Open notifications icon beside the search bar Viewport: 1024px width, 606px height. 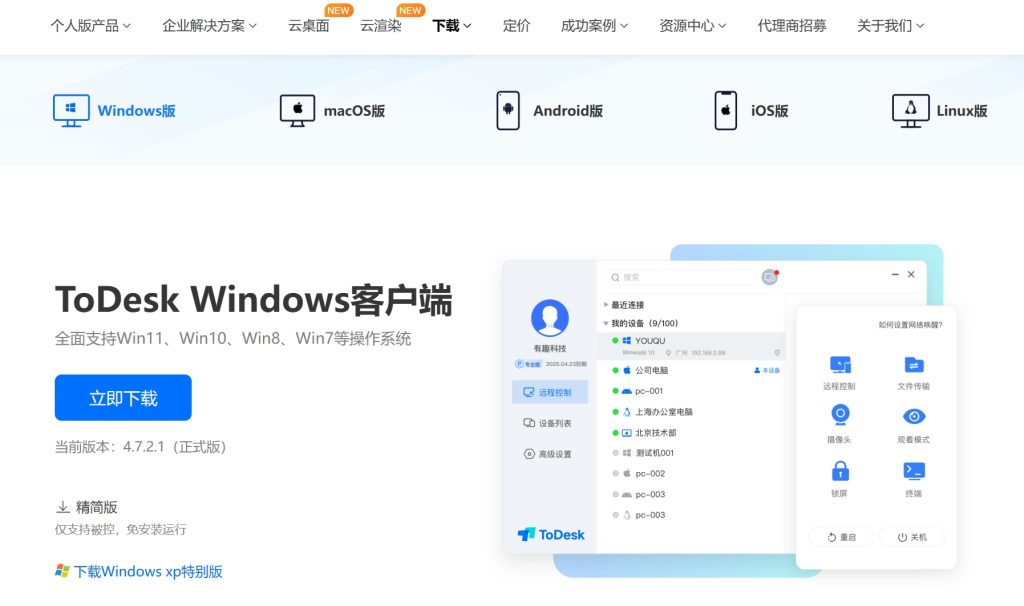[768, 275]
